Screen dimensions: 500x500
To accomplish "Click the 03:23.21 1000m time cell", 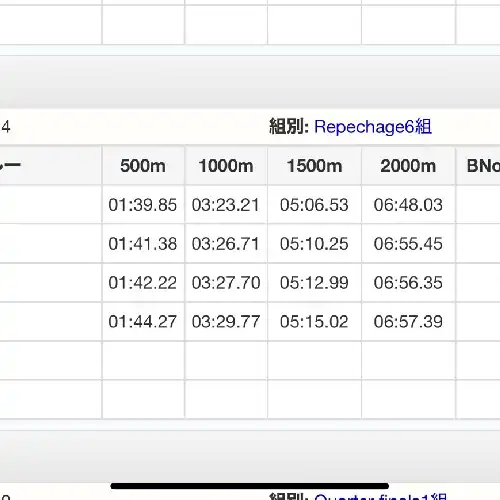I will click(226, 205).
